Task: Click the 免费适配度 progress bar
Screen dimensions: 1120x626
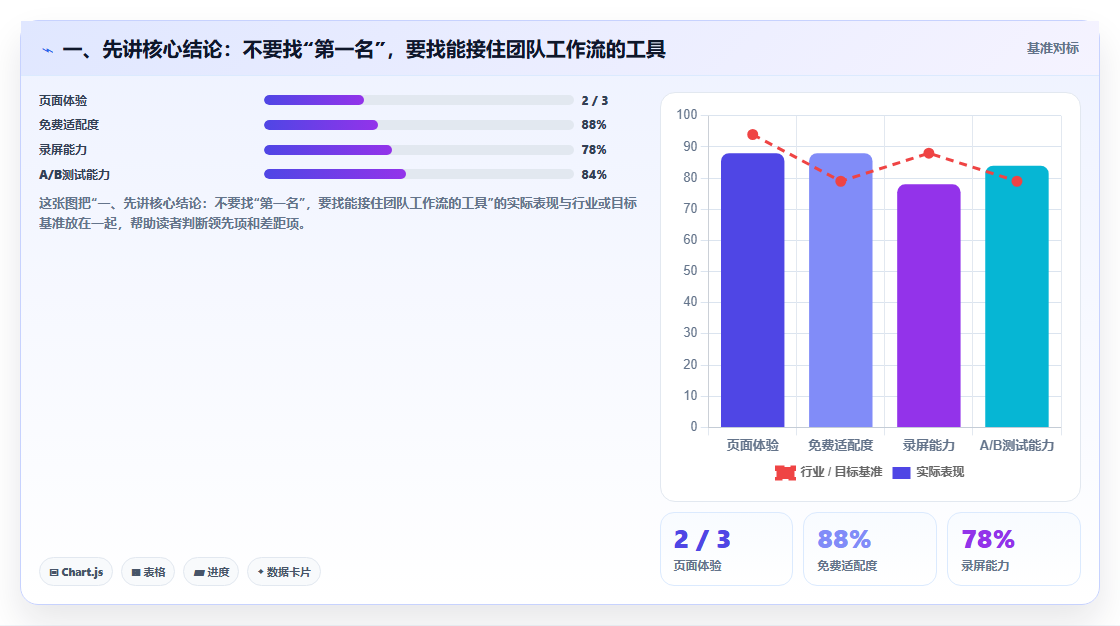Action: click(419, 125)
